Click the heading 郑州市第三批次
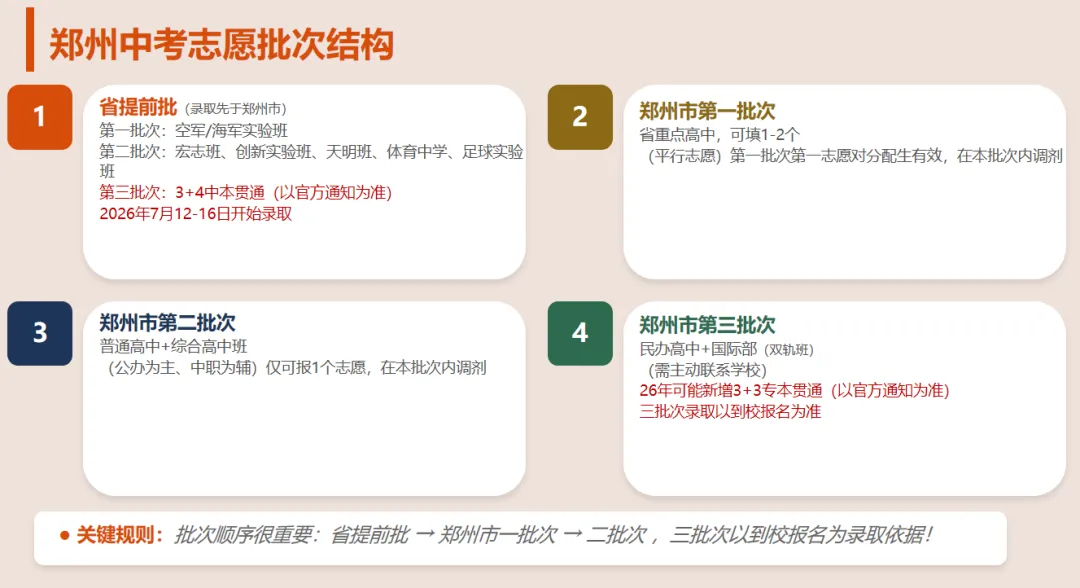Screen dimensions: 1080x588 707,324
